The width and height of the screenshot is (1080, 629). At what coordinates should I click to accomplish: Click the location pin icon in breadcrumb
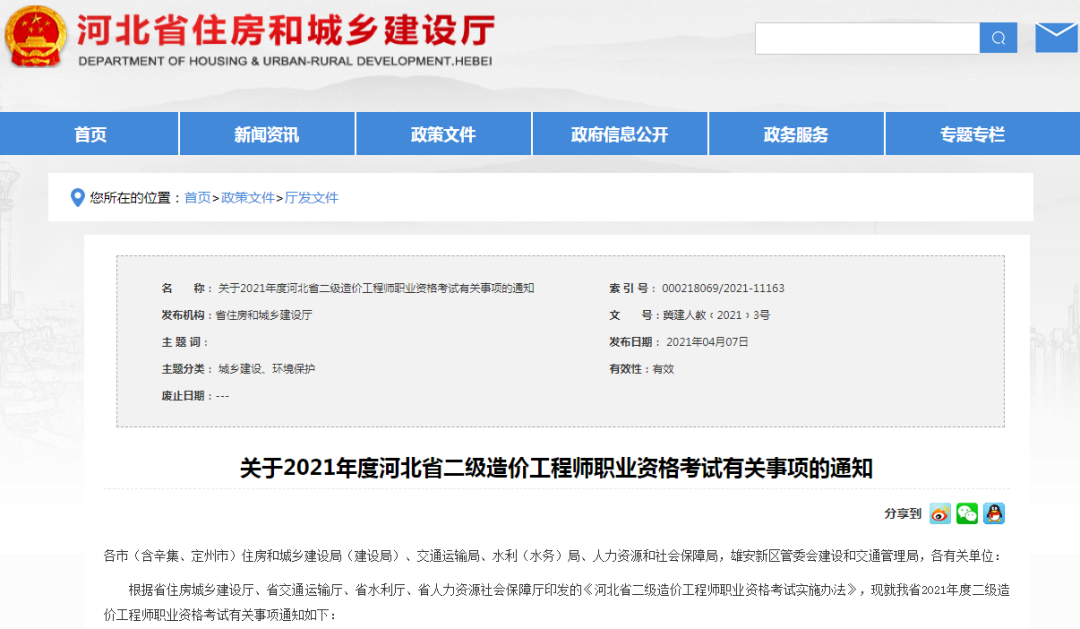[x=77, y=198]
